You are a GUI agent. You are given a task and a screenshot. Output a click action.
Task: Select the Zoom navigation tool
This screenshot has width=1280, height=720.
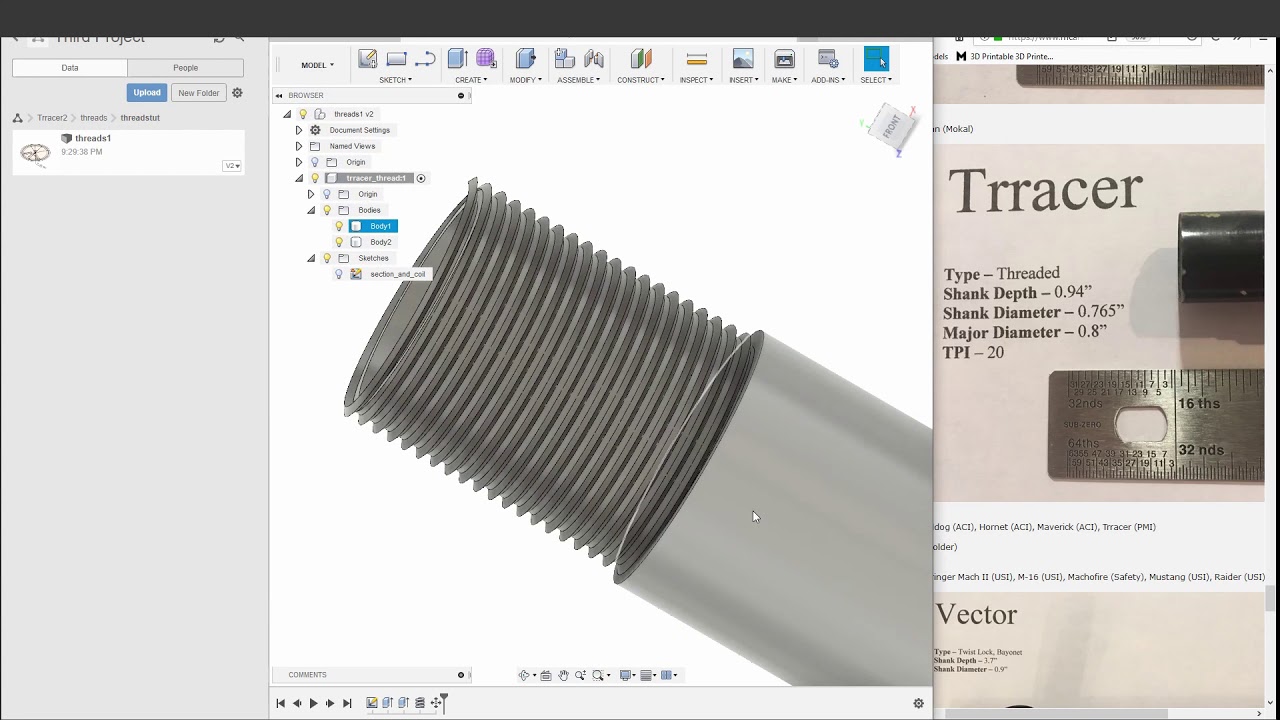click(580, 675)
